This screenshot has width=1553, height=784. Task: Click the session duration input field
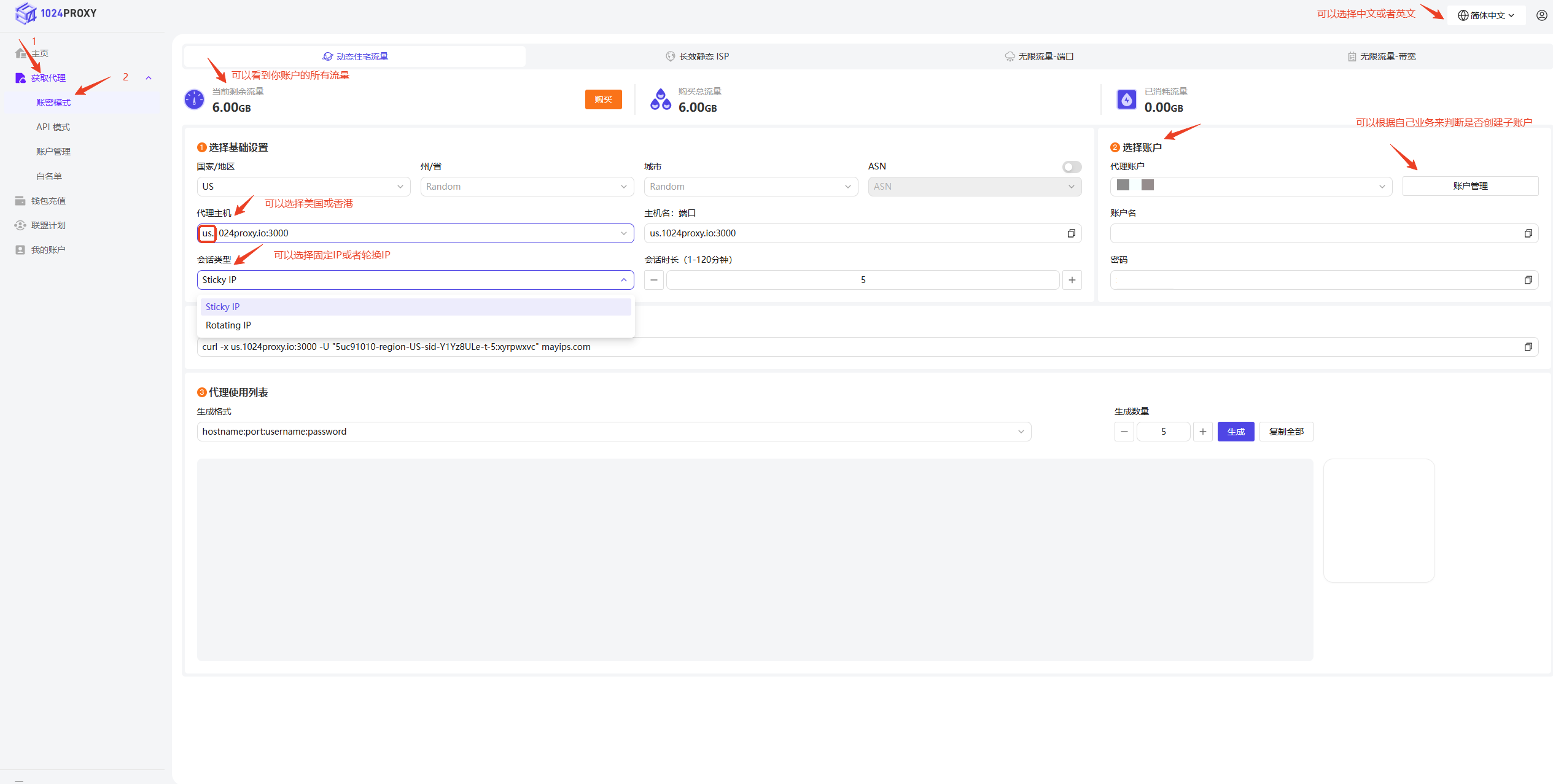coord(862,280)
